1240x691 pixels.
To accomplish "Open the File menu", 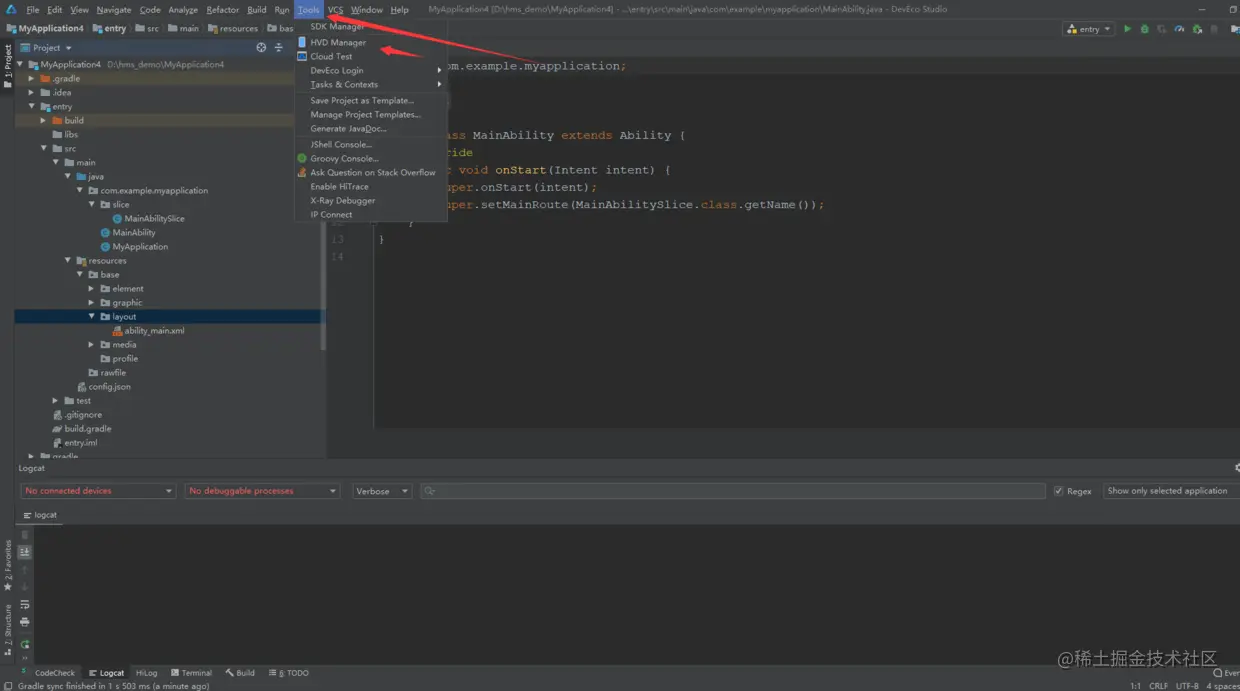I will pos(32,10).
